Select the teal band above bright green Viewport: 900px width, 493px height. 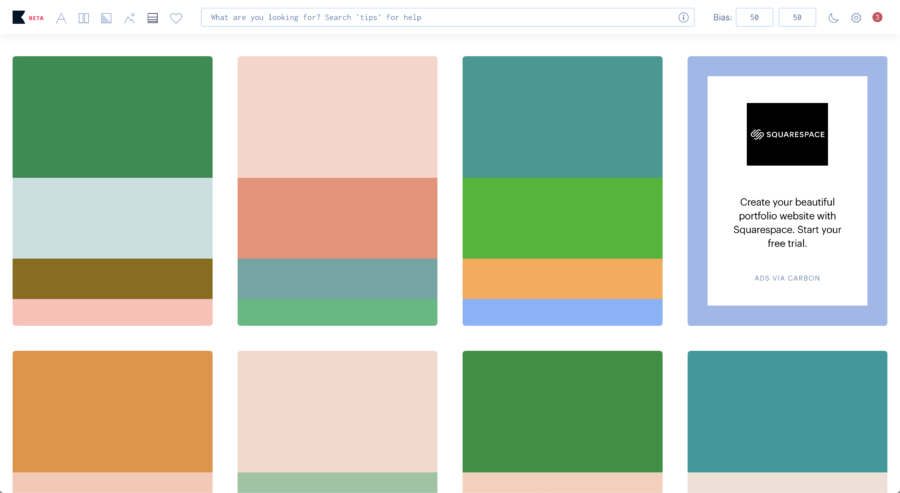562,117
